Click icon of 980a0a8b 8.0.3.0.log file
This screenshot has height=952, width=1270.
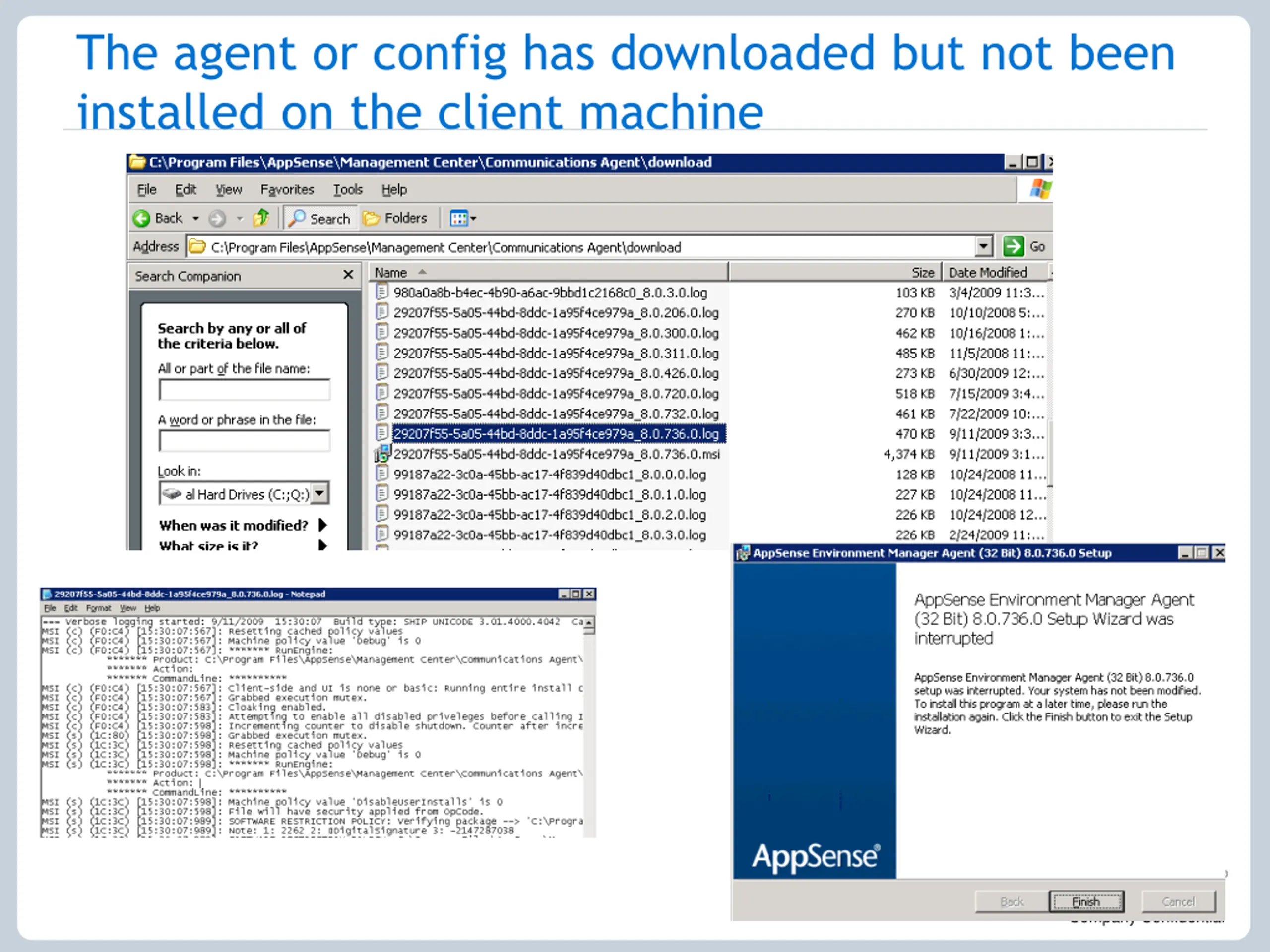(382, 292)
